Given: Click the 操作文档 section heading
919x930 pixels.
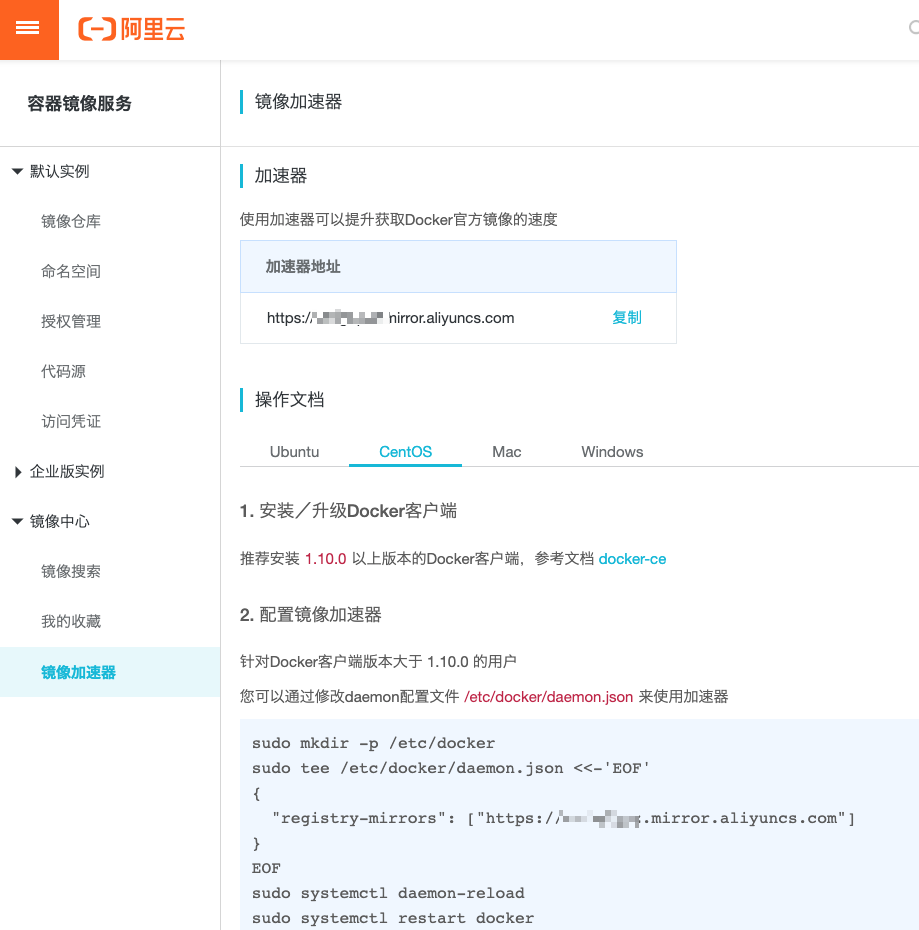Looking at the screenshot, I should point(290,400).
